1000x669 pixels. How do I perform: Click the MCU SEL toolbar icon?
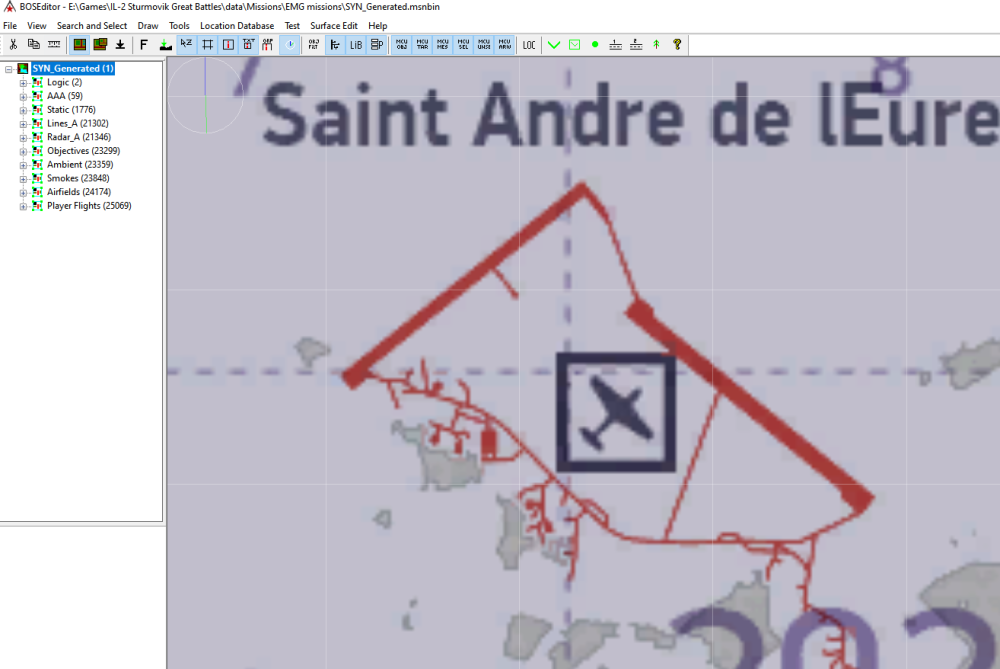(464, 45)
